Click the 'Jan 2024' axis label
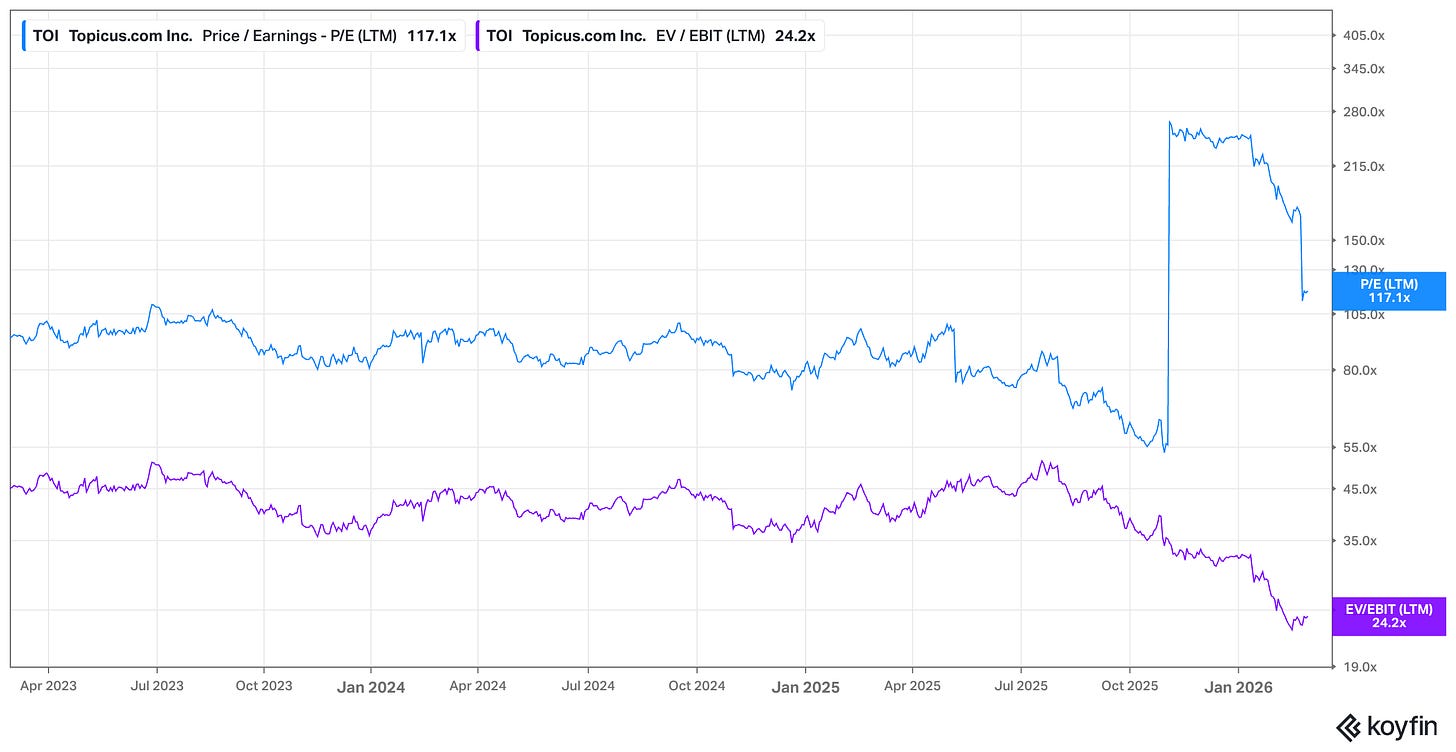Image resolution: width=1456 pixels, height=752 pixels. coord(370,687)
